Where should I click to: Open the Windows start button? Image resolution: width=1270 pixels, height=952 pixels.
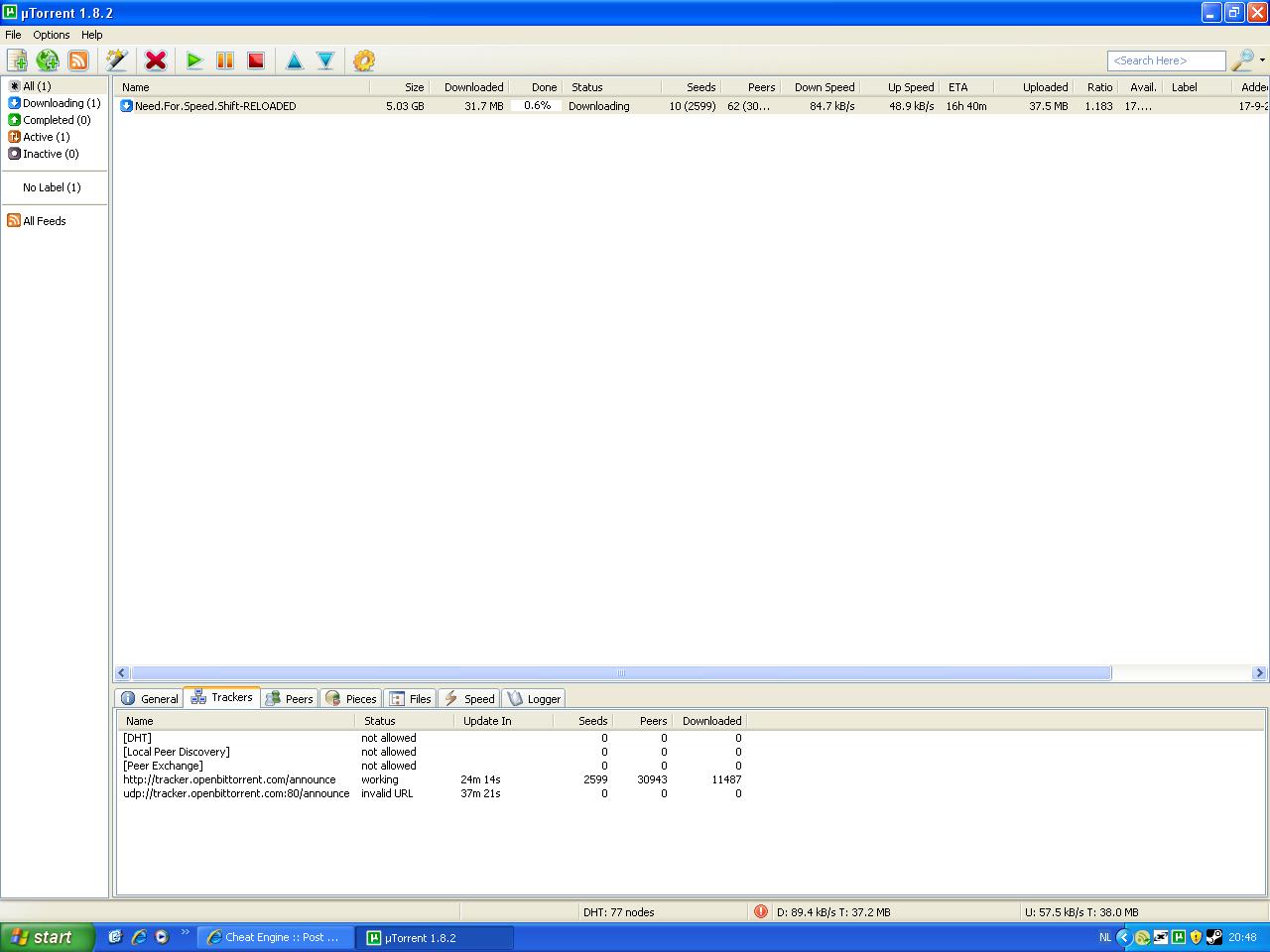pyautogui.click(x=48, y=937)
